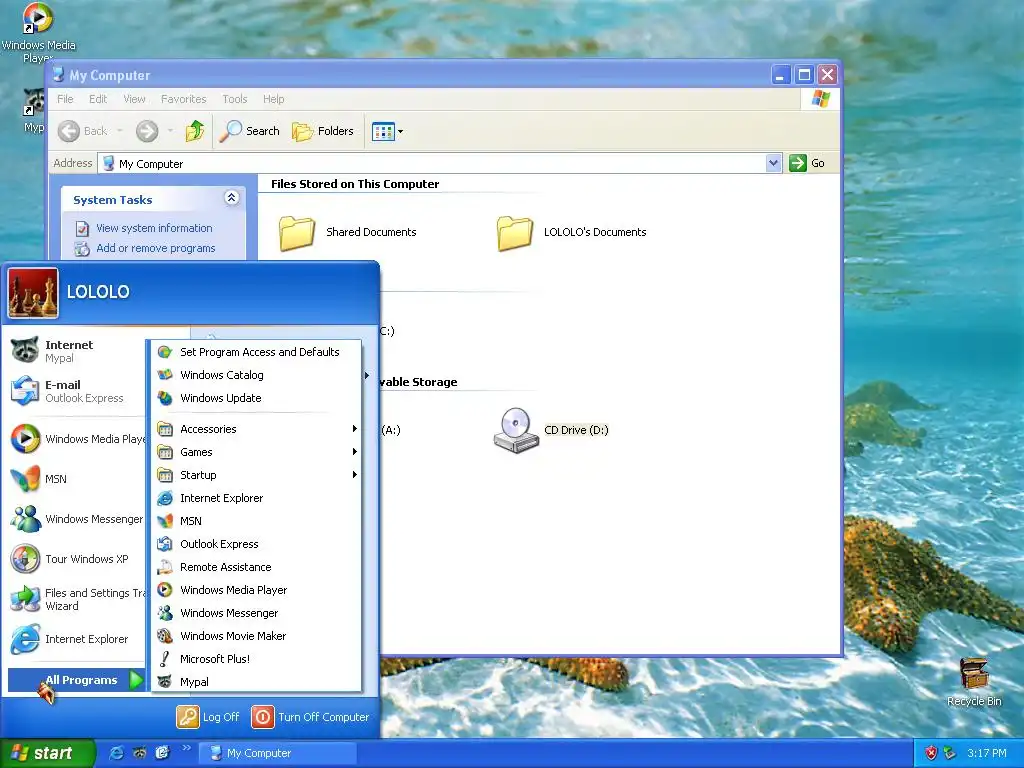Click the 3:17 PM system clock

click(986, 753)
